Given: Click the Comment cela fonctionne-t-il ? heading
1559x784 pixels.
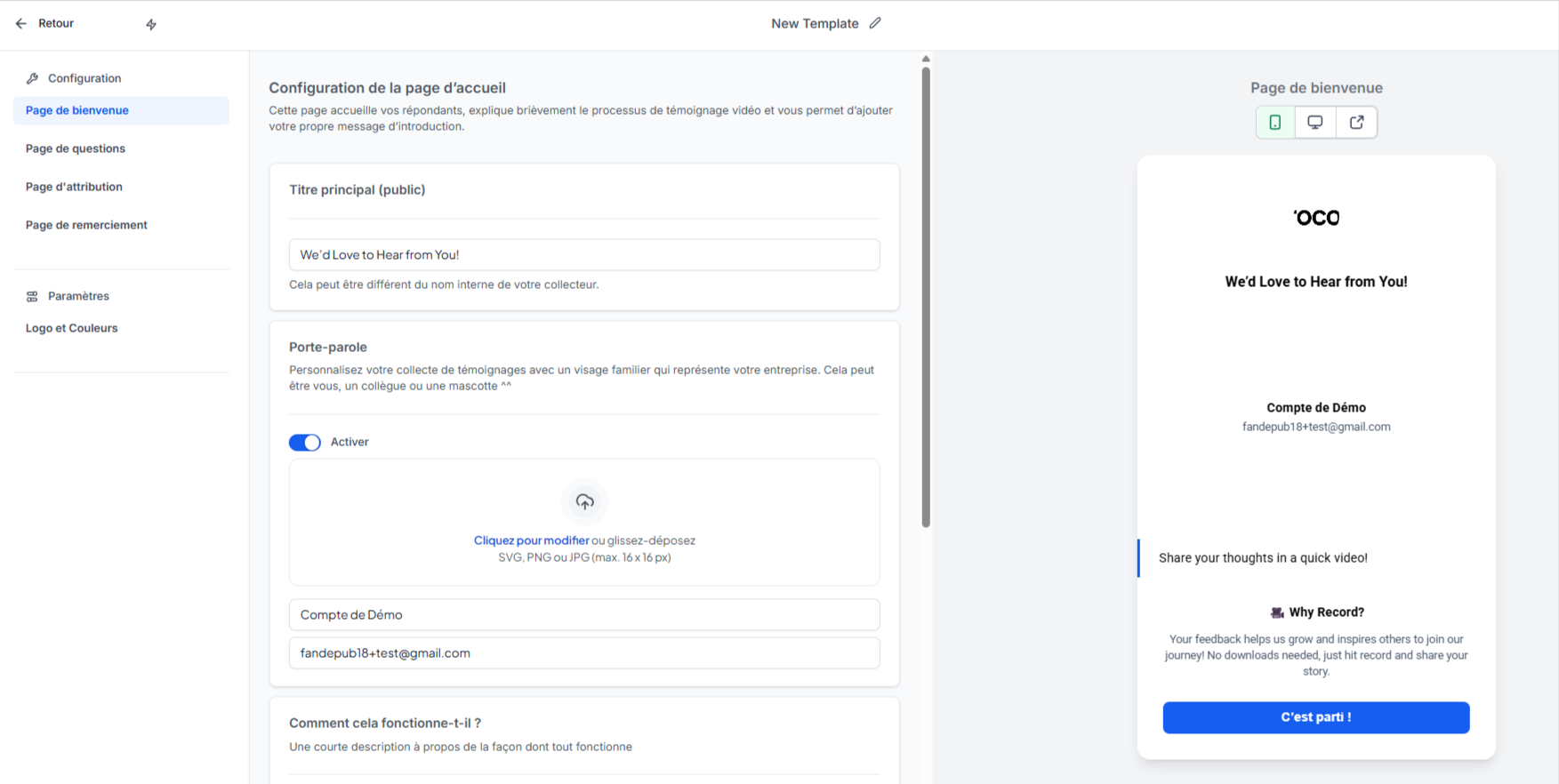Looking at the screenshot, I should (x=385, y=723).
